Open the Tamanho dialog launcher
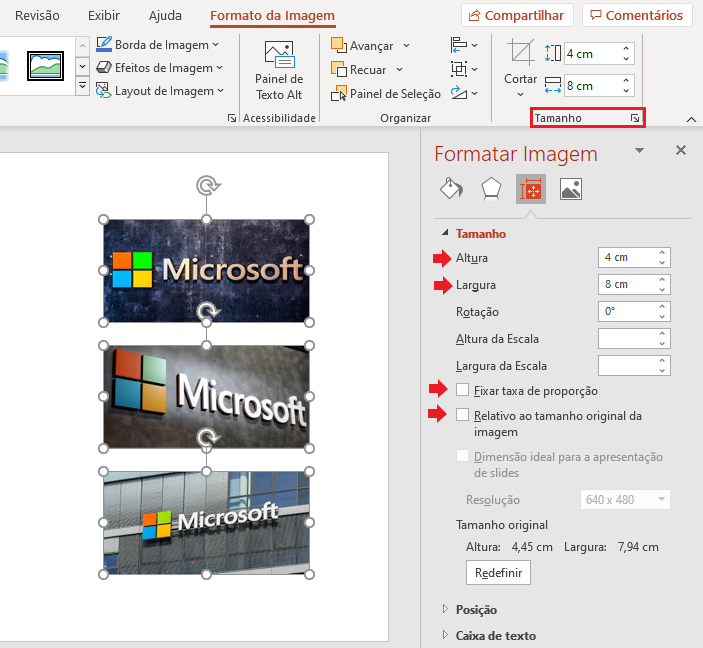The height and width of the screenshot is (648, 703). click(635, 118)
